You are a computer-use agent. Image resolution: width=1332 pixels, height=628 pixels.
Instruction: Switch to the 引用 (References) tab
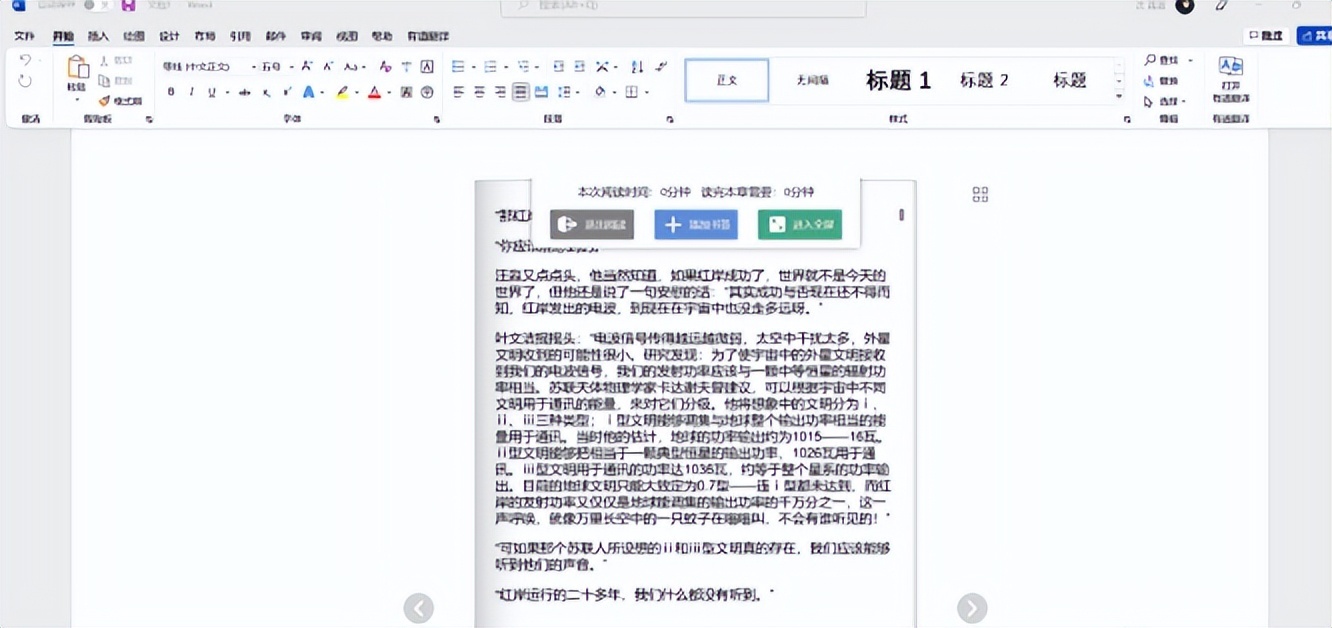tap(240, 36)
